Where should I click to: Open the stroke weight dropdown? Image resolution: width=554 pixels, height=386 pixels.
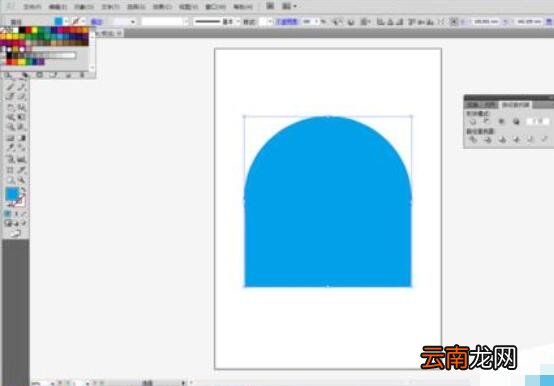[x=133, y=22]
